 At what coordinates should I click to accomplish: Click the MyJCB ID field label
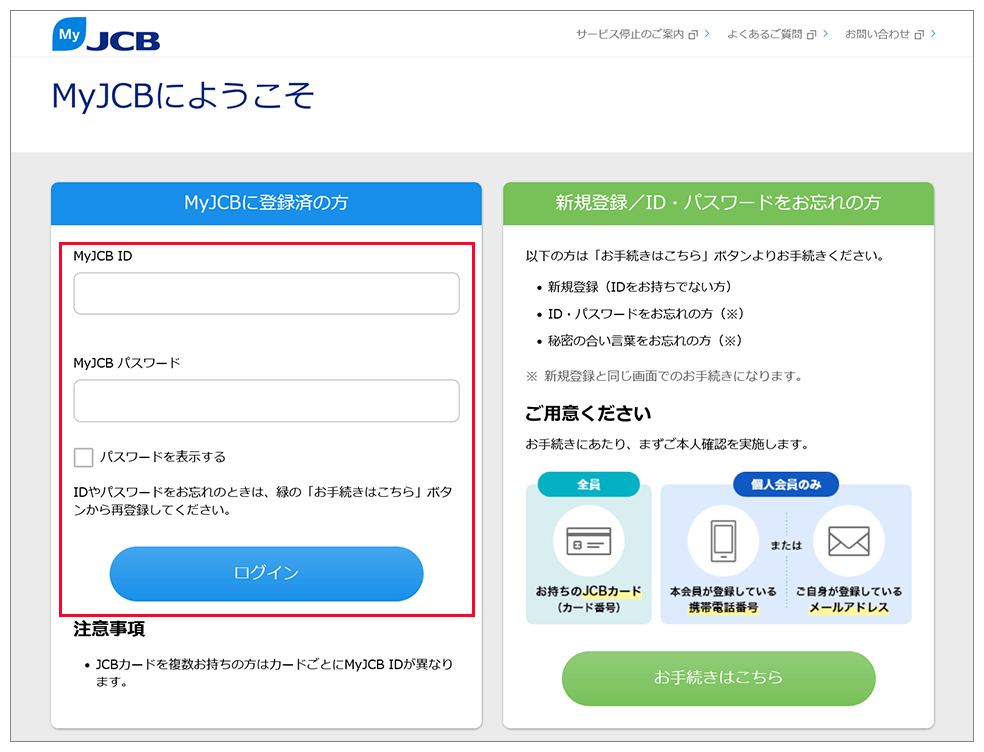point(103,256)
